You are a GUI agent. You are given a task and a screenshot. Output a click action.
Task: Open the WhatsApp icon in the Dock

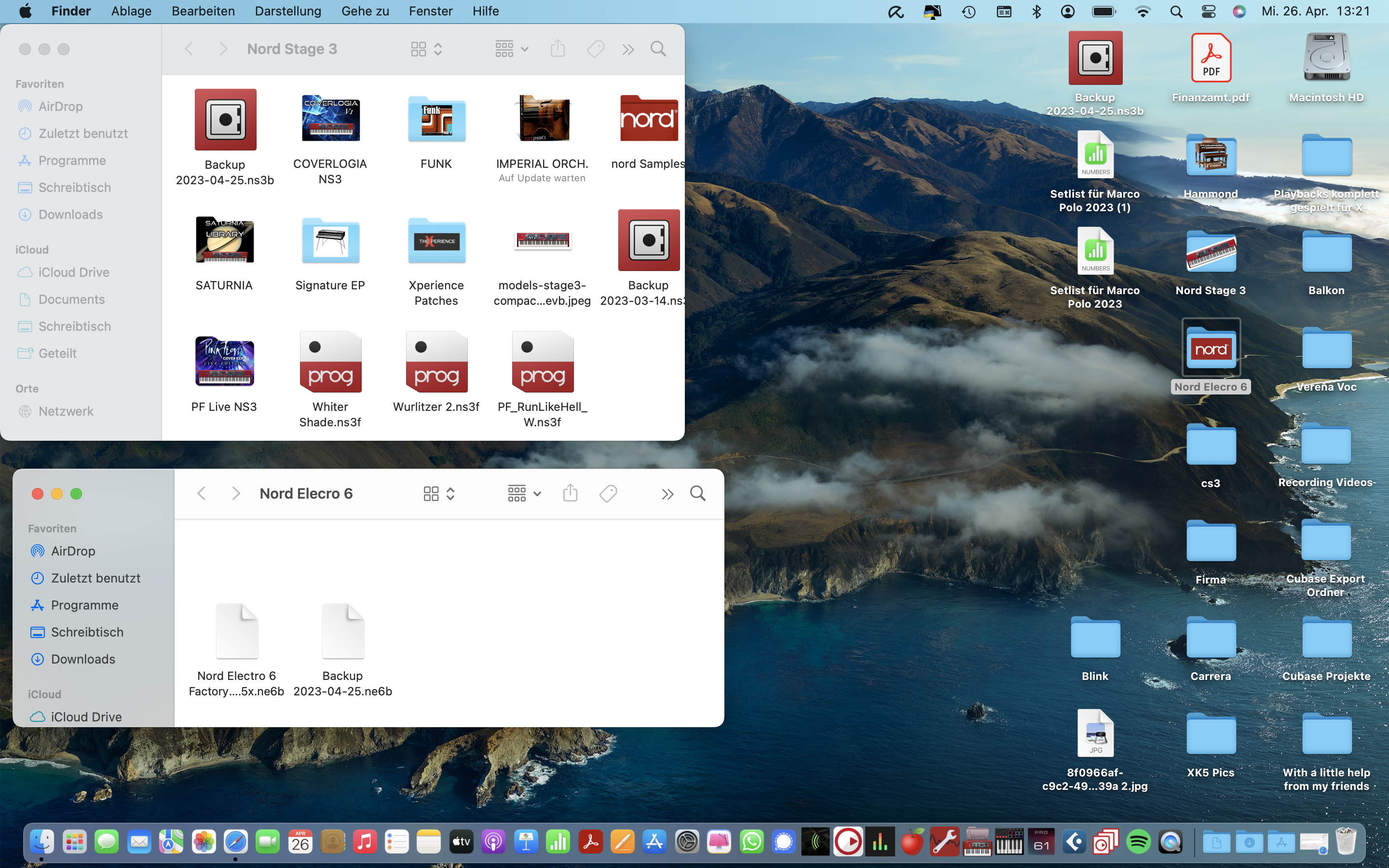pos(751,842)
